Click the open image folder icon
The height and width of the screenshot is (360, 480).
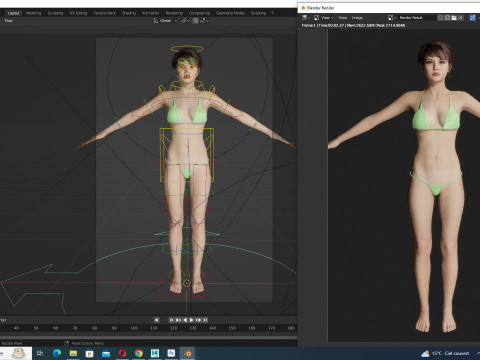454,18
